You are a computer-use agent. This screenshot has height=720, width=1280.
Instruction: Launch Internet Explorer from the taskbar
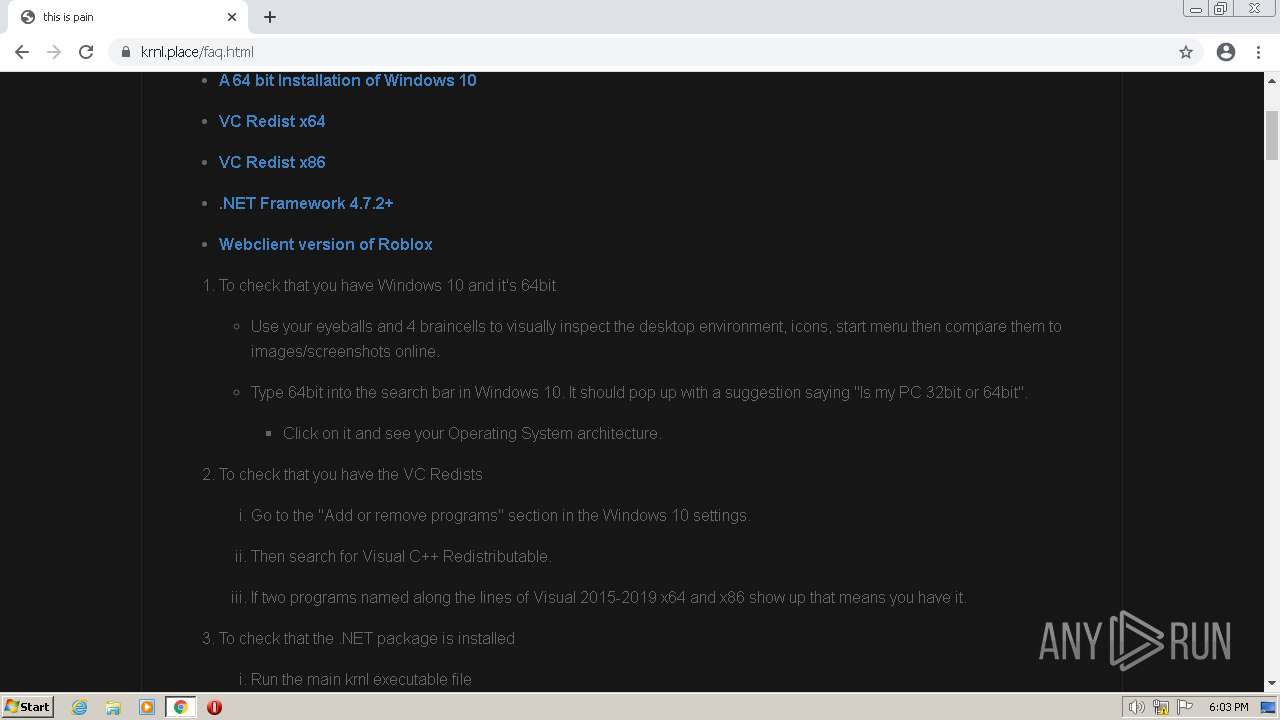(80, 707)
